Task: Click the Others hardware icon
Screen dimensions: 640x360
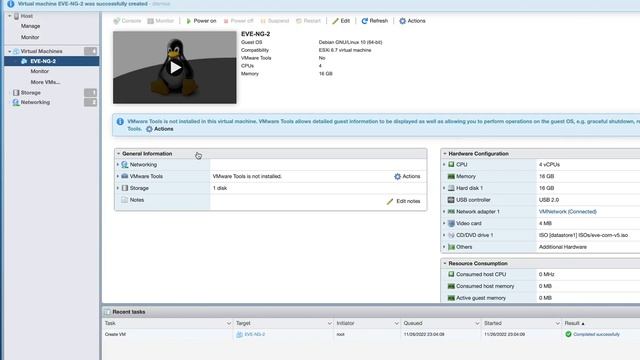Action: [451, 247]
